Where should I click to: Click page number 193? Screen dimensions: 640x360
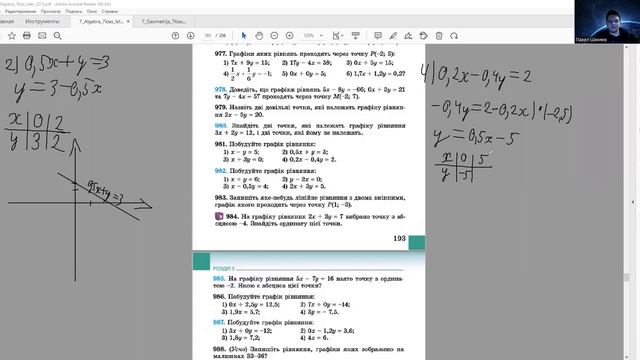click(x=399, y=238)
